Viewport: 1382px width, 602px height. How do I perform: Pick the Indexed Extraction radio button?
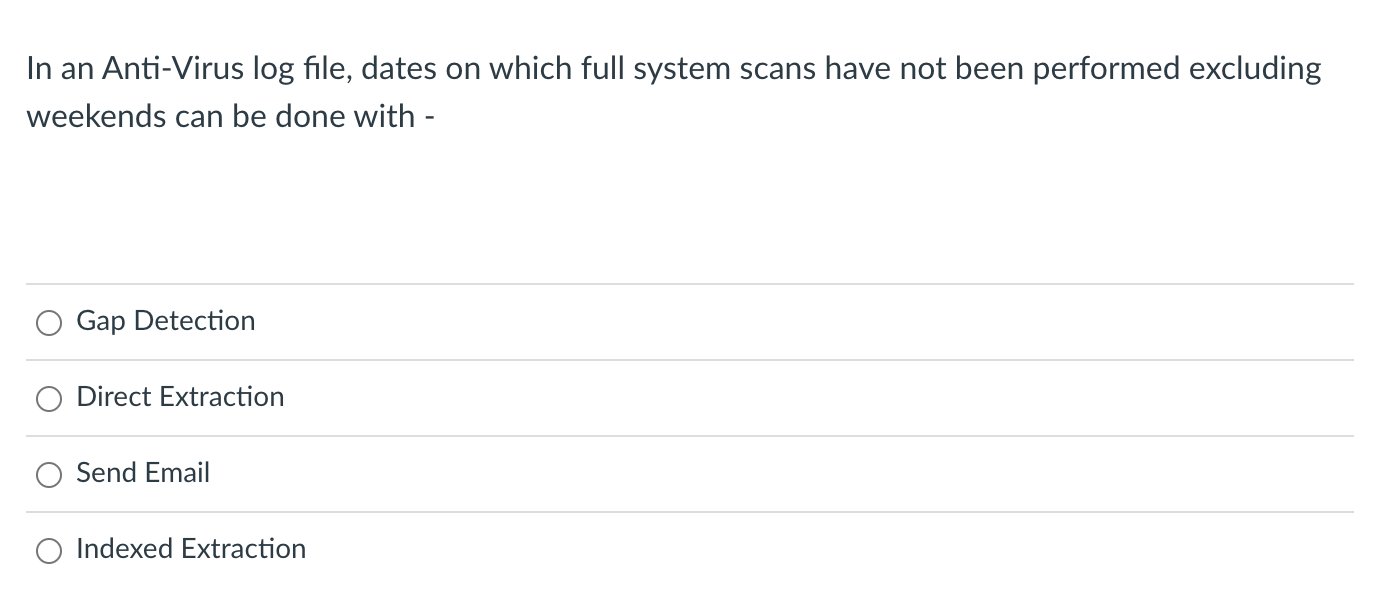click(x=49, y=550)
